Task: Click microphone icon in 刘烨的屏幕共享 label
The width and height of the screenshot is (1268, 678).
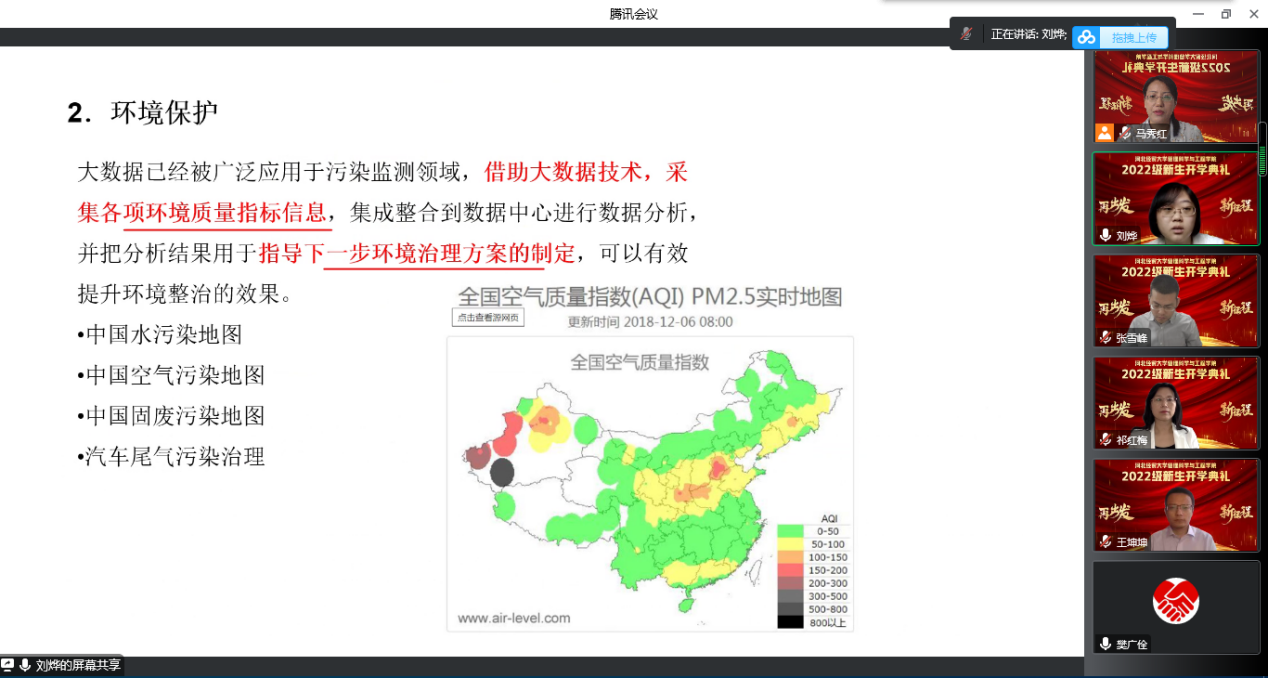Action: point(25,665)
